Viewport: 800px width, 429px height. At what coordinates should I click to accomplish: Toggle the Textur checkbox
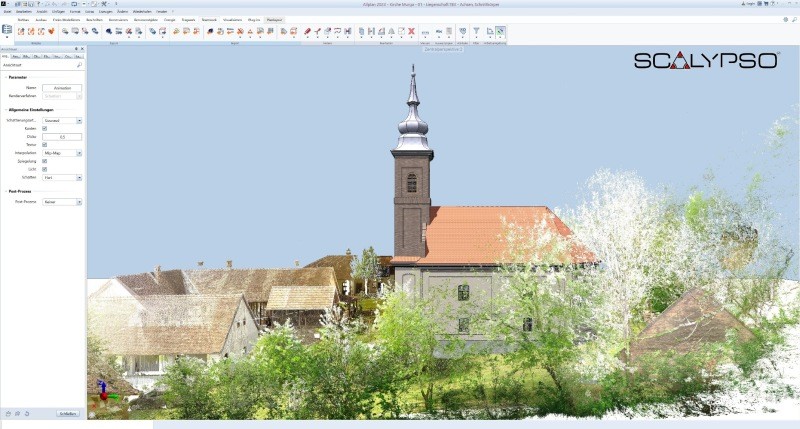[x=44, y=145]
